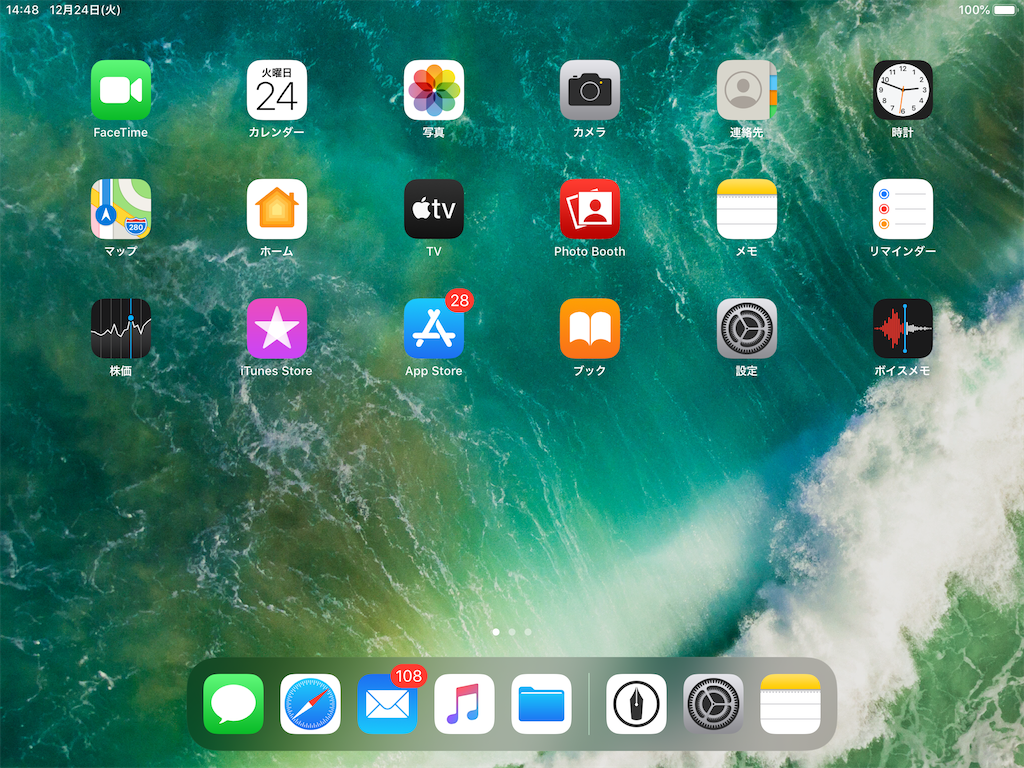Open the Notes app (メモ) on home screen
This screenshot has height=768, width=1024.
point(746,209)
